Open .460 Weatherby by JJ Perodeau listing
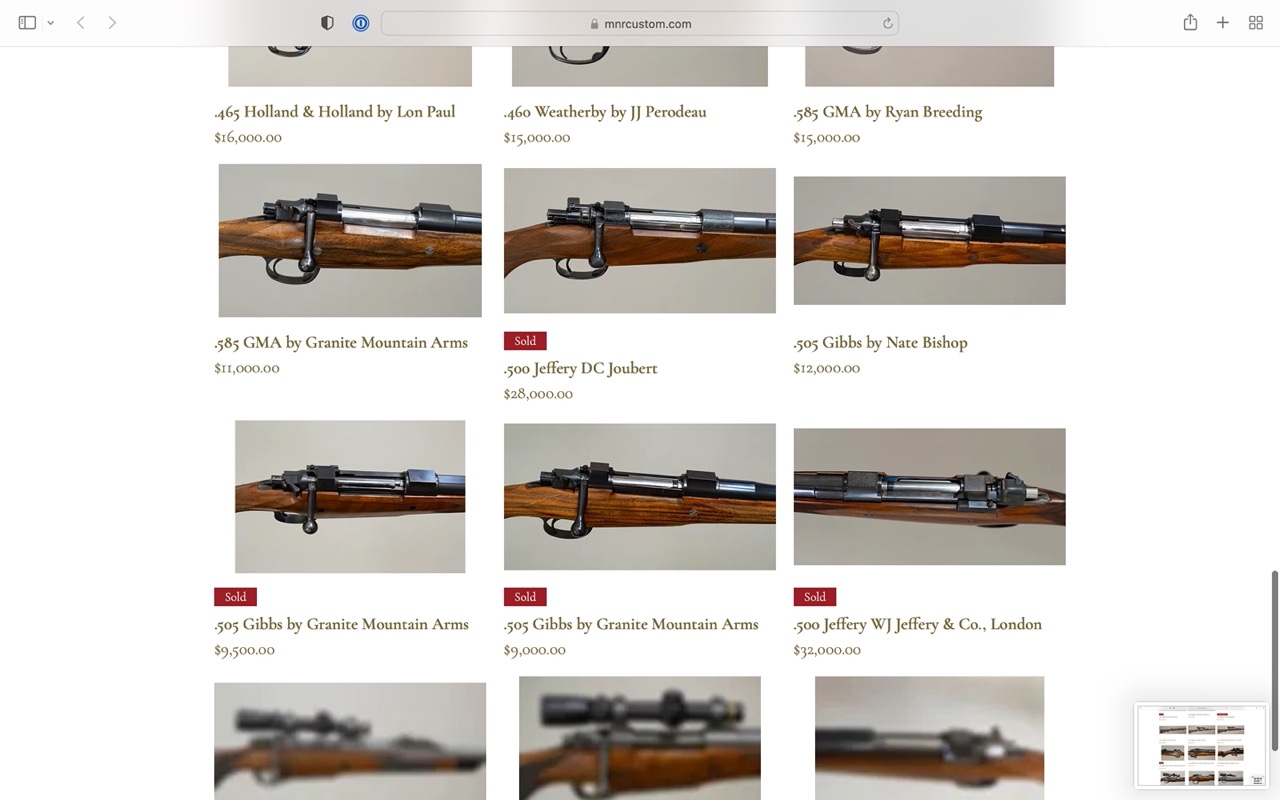 (x=605, y=112)
